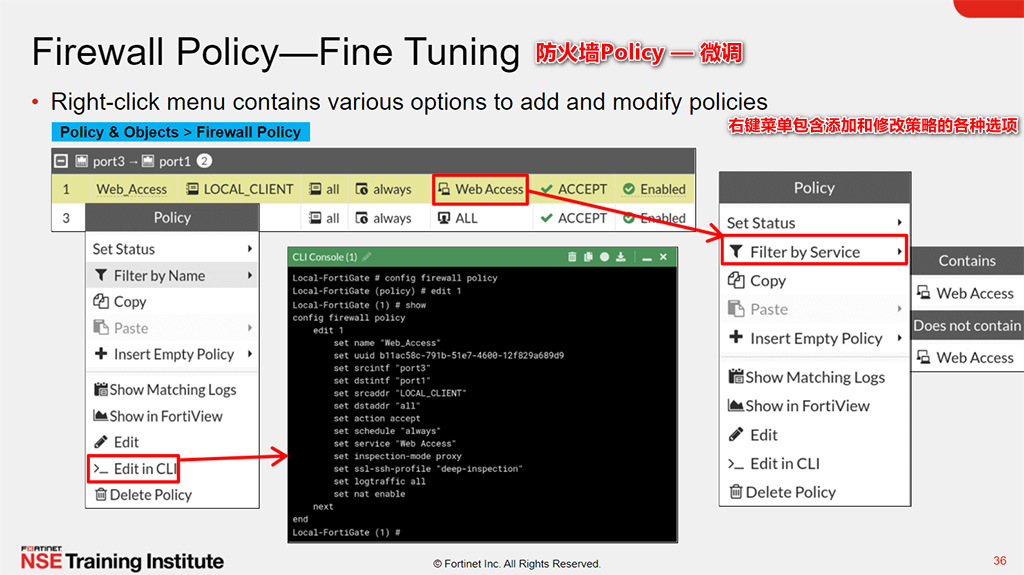Expand Insert Empty Policy arrow in right menu
The height and width of the screenshot is (575, 1024).
tap(899, 338)
